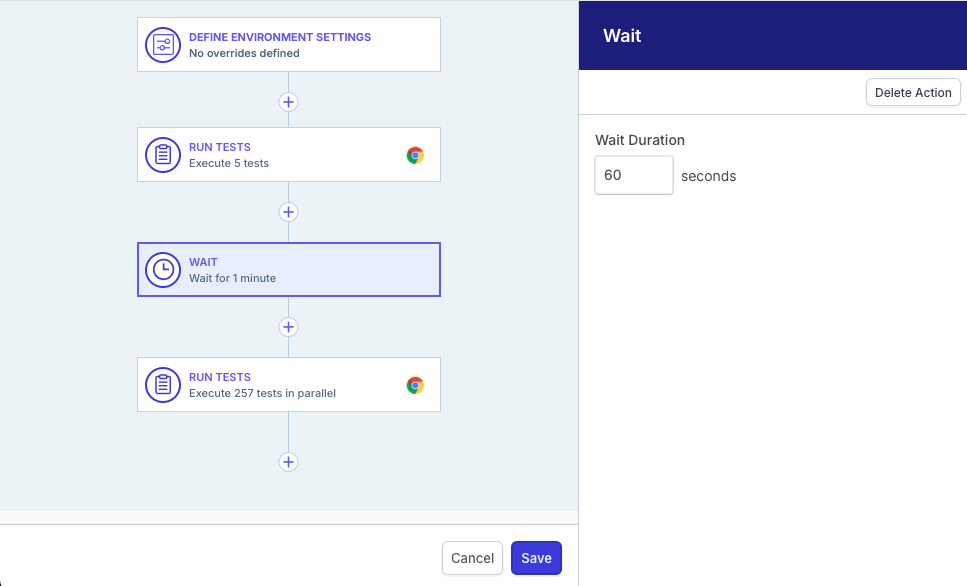Click Chrome icon on Execute 5 tests step
Screen dimensions: 967x586
415,155
